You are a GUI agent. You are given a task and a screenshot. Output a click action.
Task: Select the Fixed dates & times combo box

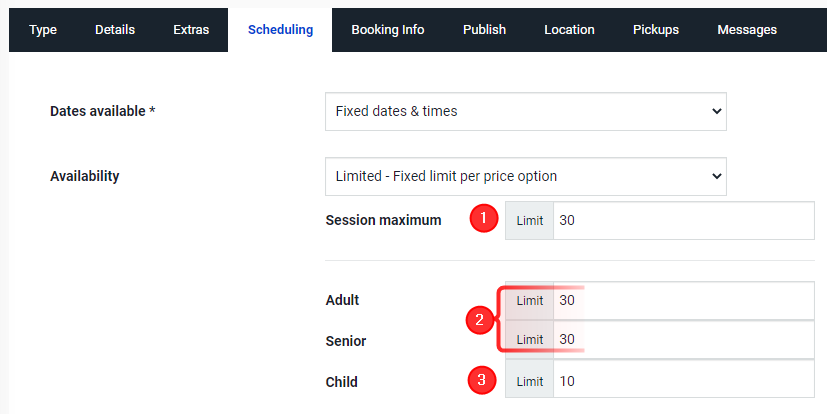525,111
